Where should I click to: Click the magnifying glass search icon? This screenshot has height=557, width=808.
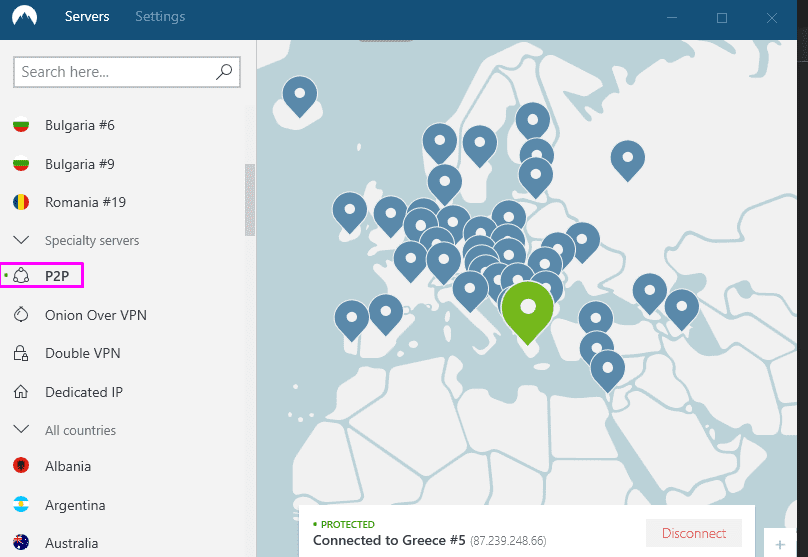point(224,72)
